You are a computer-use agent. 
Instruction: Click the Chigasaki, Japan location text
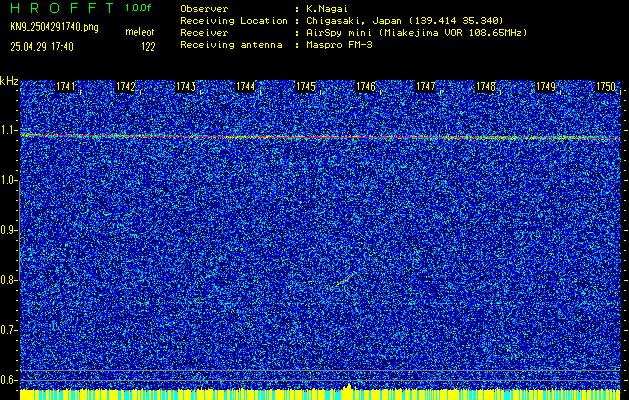(x=404, y=21)
